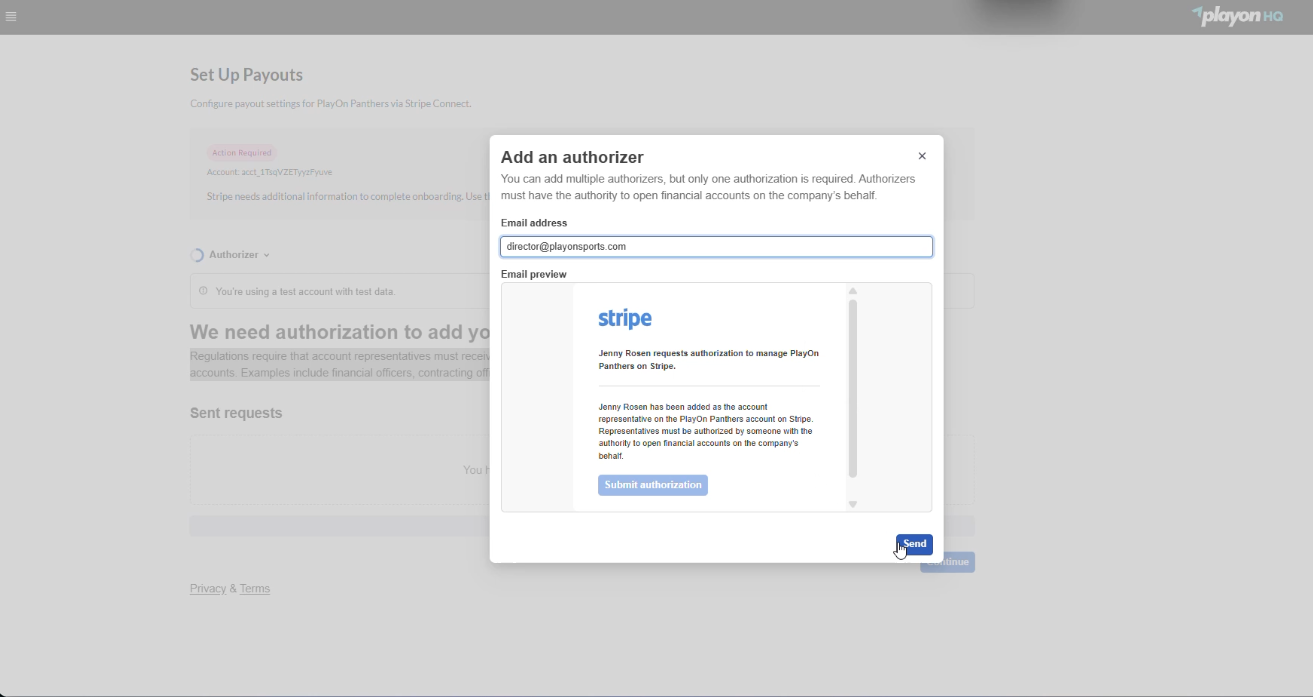Open the hamburger menu in top bar
The height and width of the screenshot is (697, 1313).
[x=11, y=16]
